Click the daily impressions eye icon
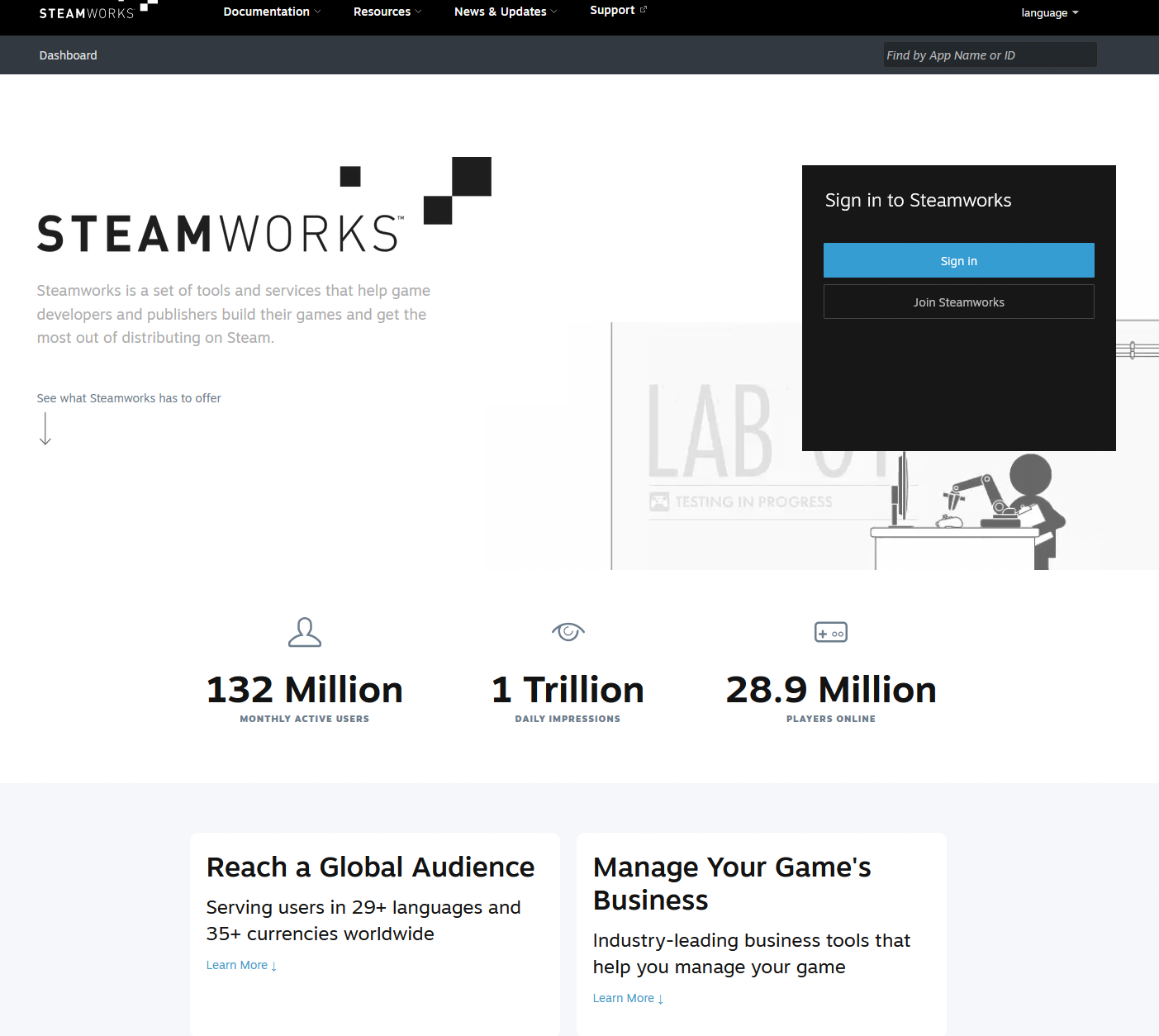This screenshot has height=1036, width=1159. [568, 632]
